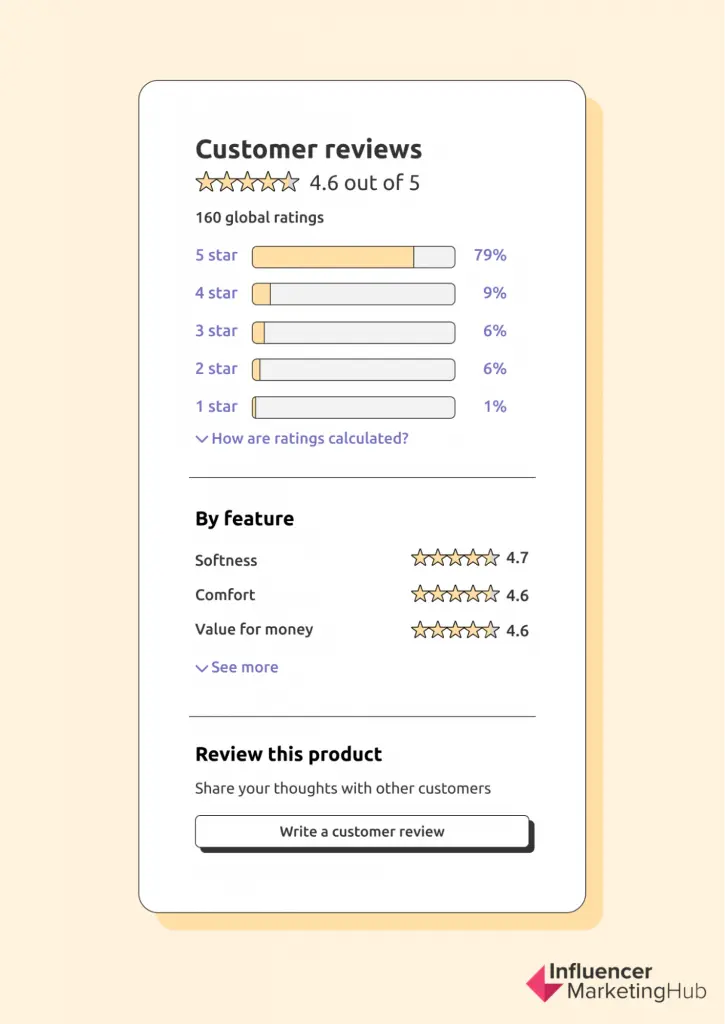Click the Softness star rating icons

[x=455, y=558]
